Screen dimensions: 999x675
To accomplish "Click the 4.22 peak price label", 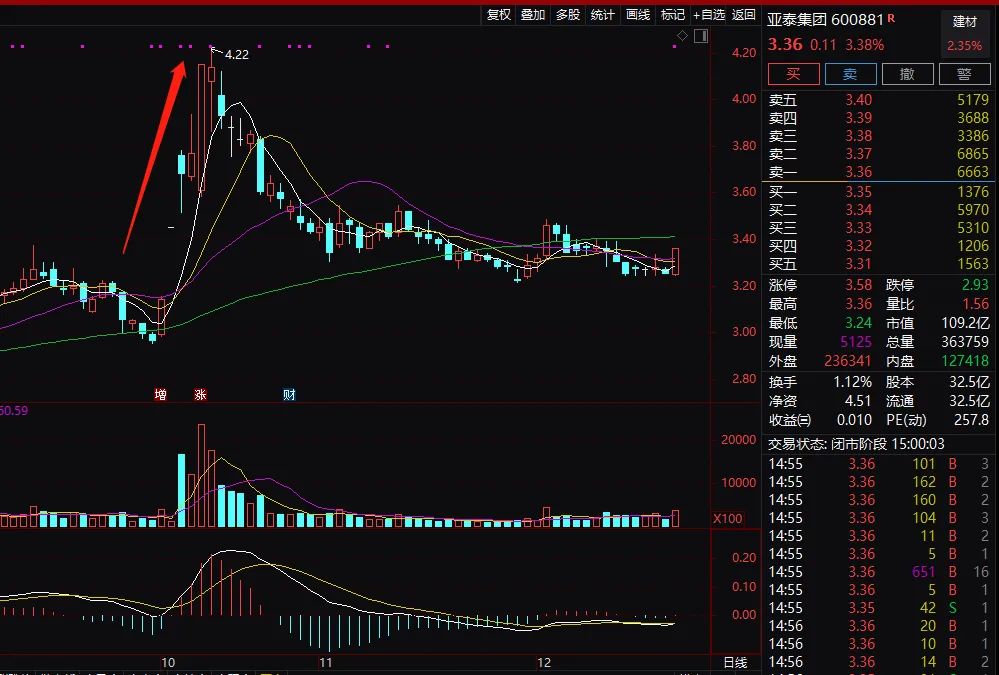I will point(236,55).
